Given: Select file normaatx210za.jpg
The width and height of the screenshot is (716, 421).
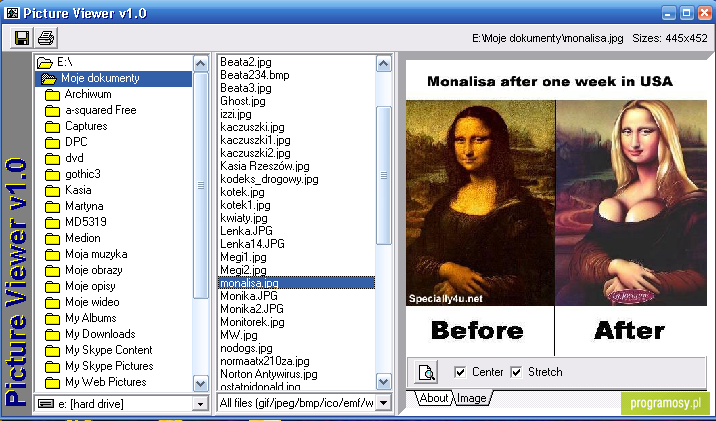Looking at the screenshot, I should pos(264,361).
